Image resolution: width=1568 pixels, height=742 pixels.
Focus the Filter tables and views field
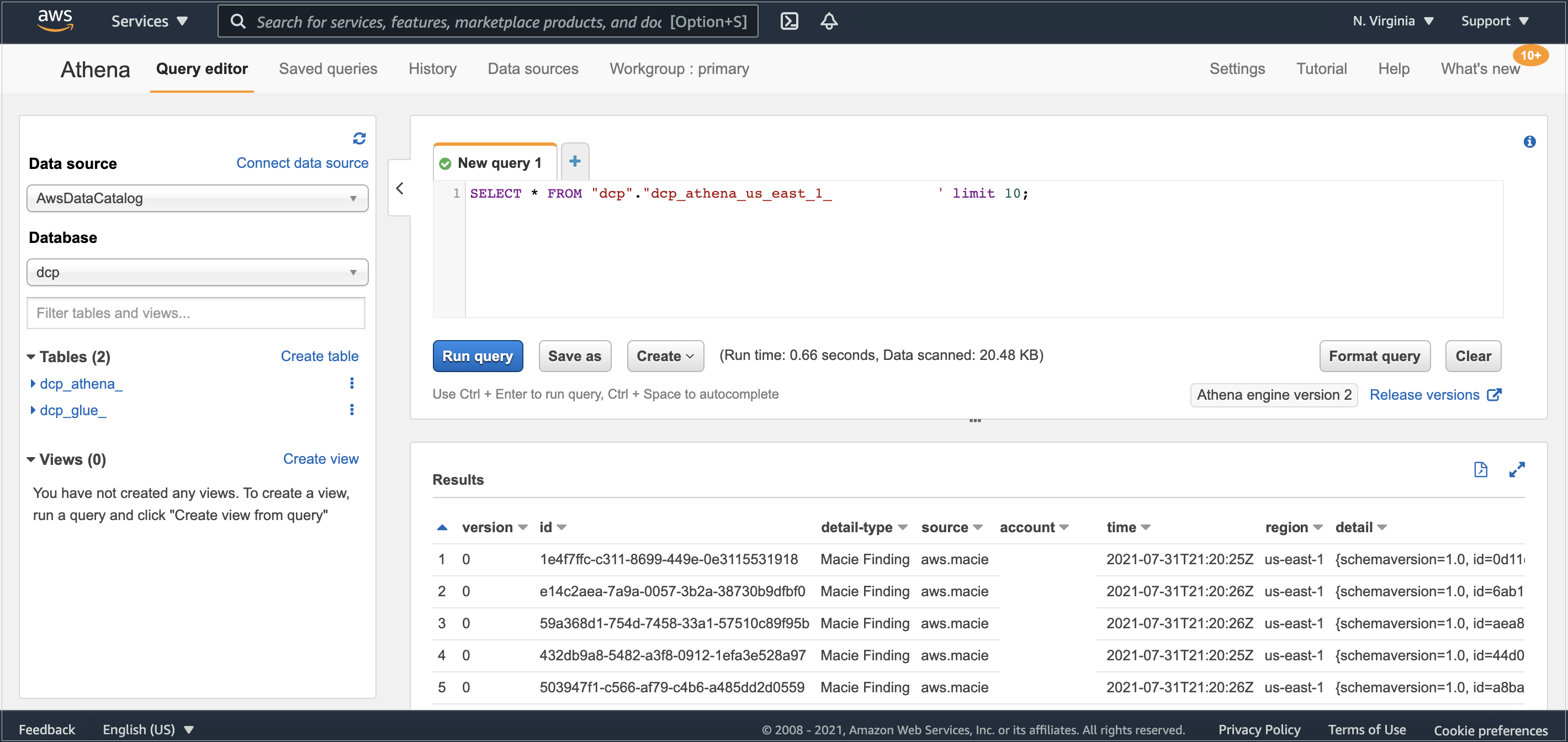point(196,313)
